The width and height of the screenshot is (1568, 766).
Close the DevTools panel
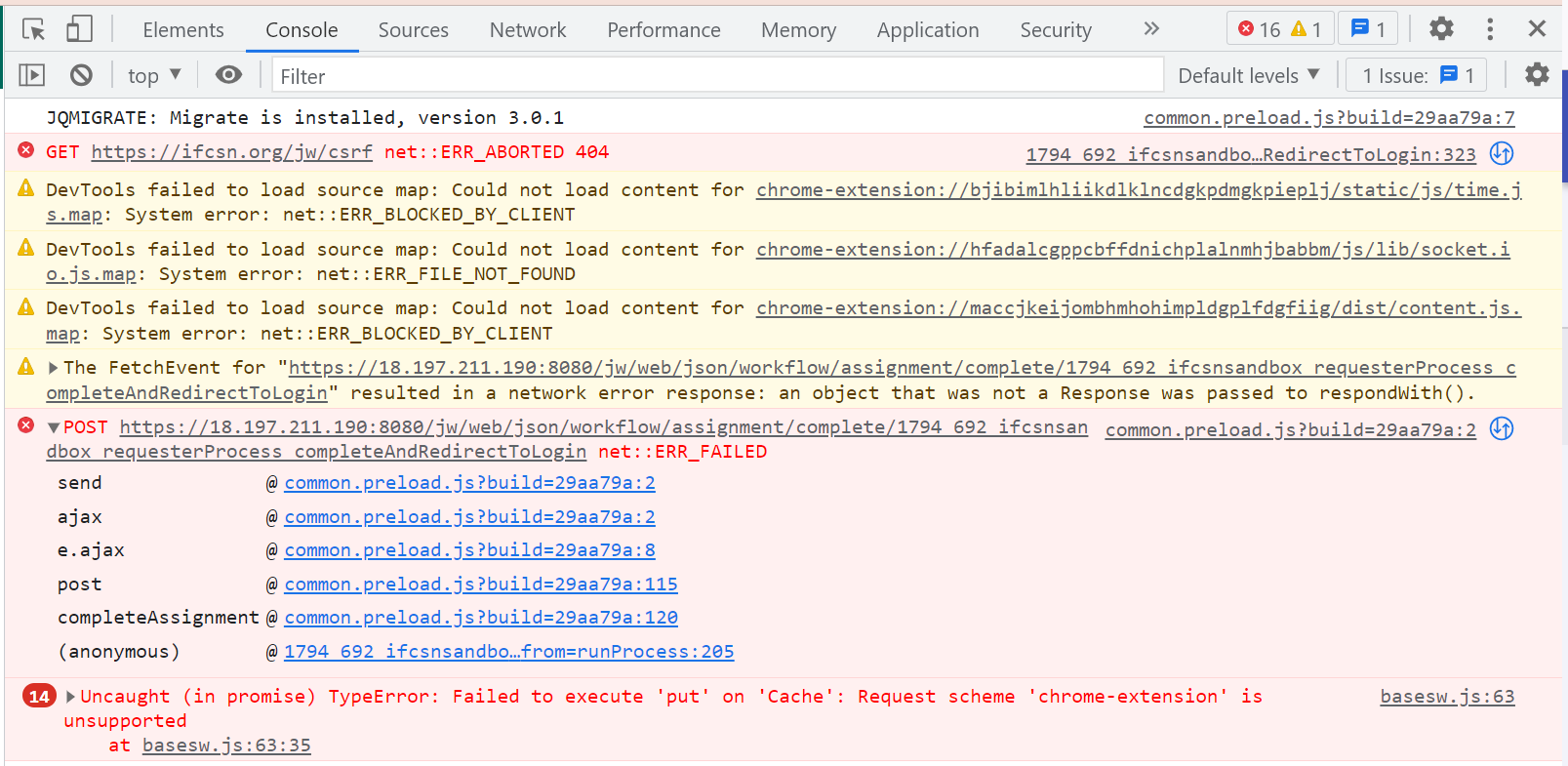pos(1537,29)
